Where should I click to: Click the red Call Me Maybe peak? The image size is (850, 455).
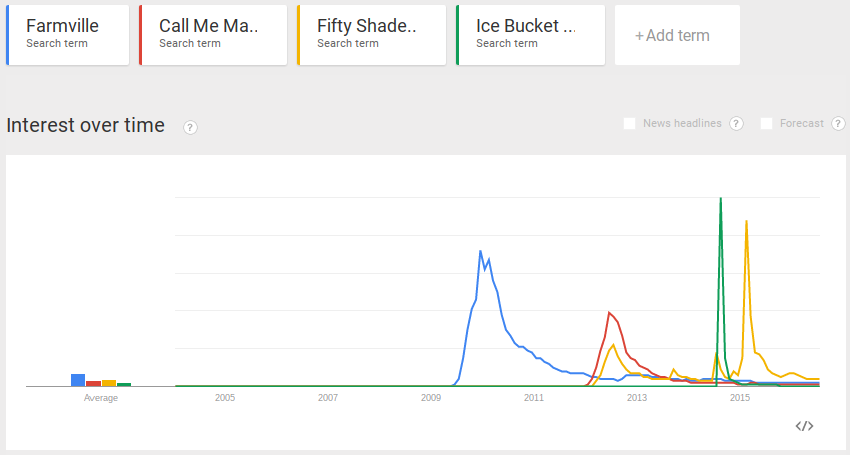(609, 312)
